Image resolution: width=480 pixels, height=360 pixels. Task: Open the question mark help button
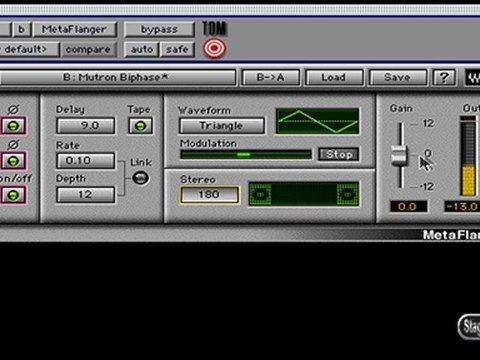[443, 77]
